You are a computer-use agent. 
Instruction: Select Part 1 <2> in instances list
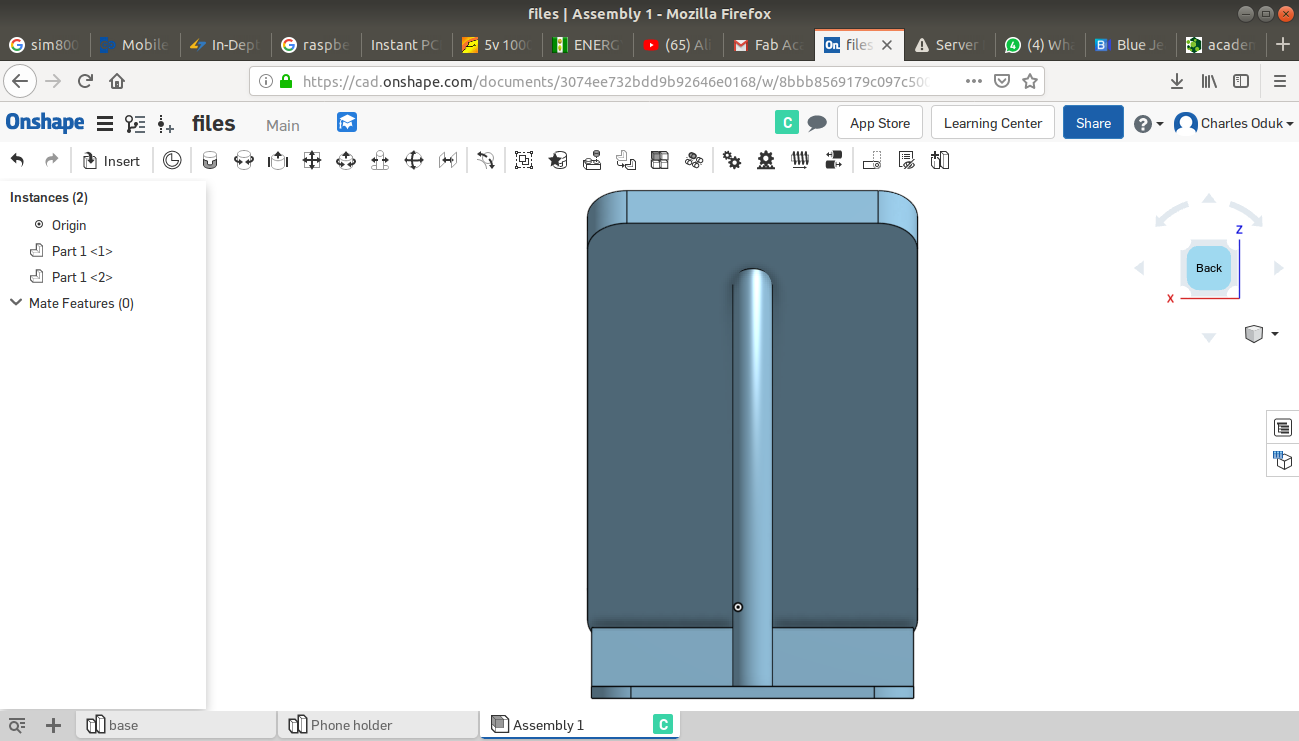[x=82, y=277]
